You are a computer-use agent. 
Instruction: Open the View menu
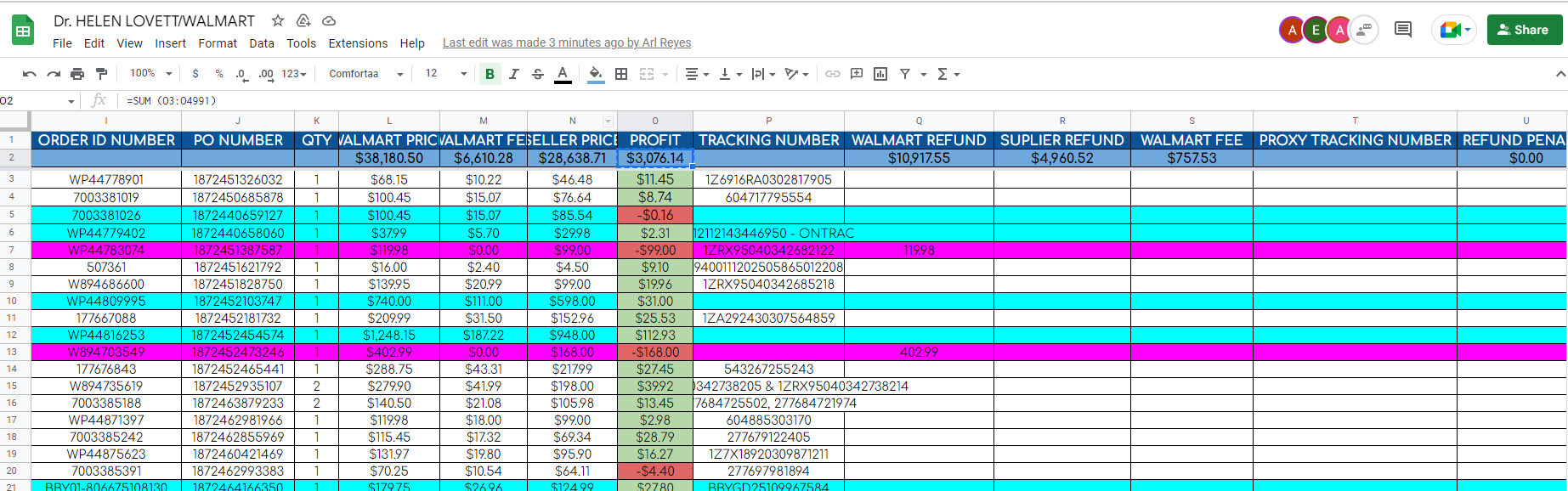coord(129,43)
